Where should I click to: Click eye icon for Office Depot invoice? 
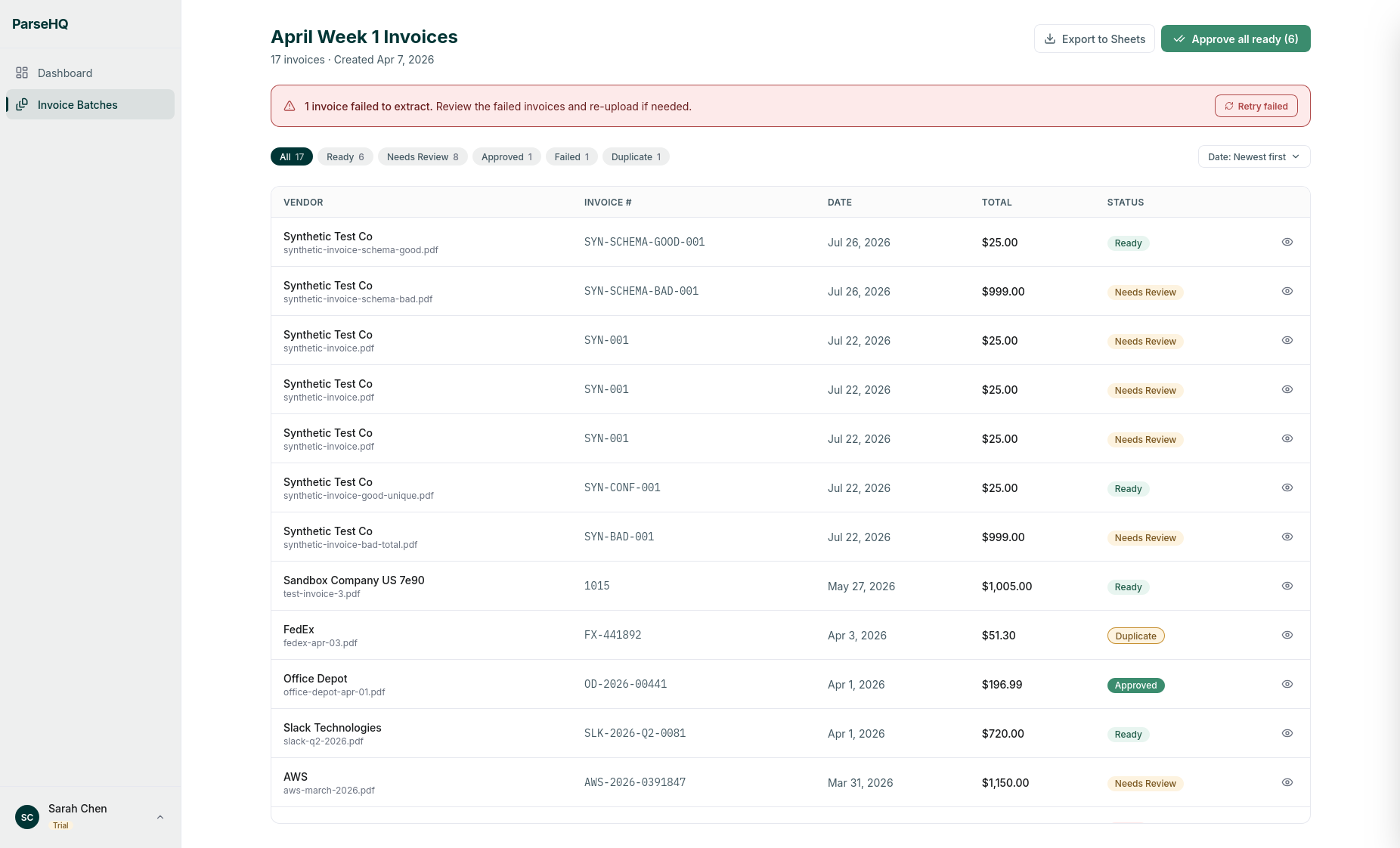[1287, 684]
